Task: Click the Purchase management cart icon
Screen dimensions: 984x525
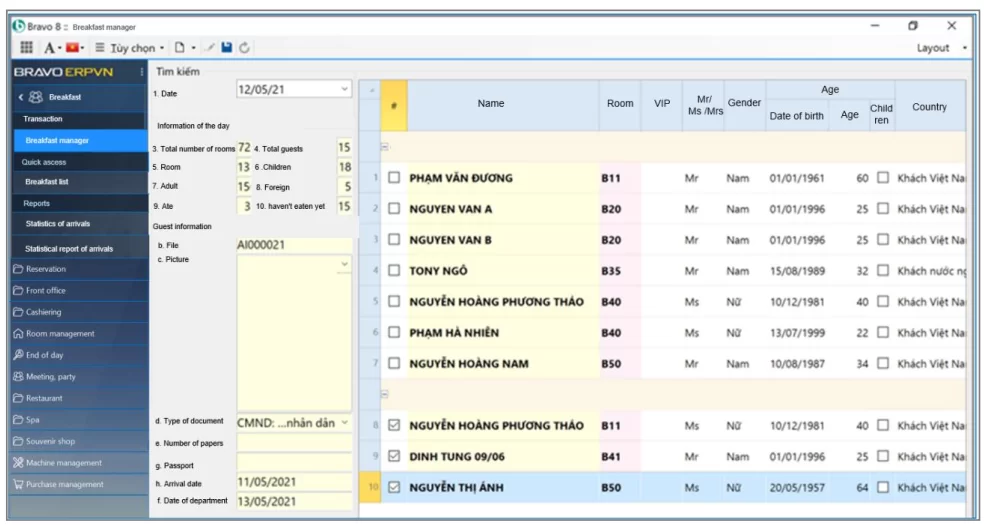Action: click(18, 485)
